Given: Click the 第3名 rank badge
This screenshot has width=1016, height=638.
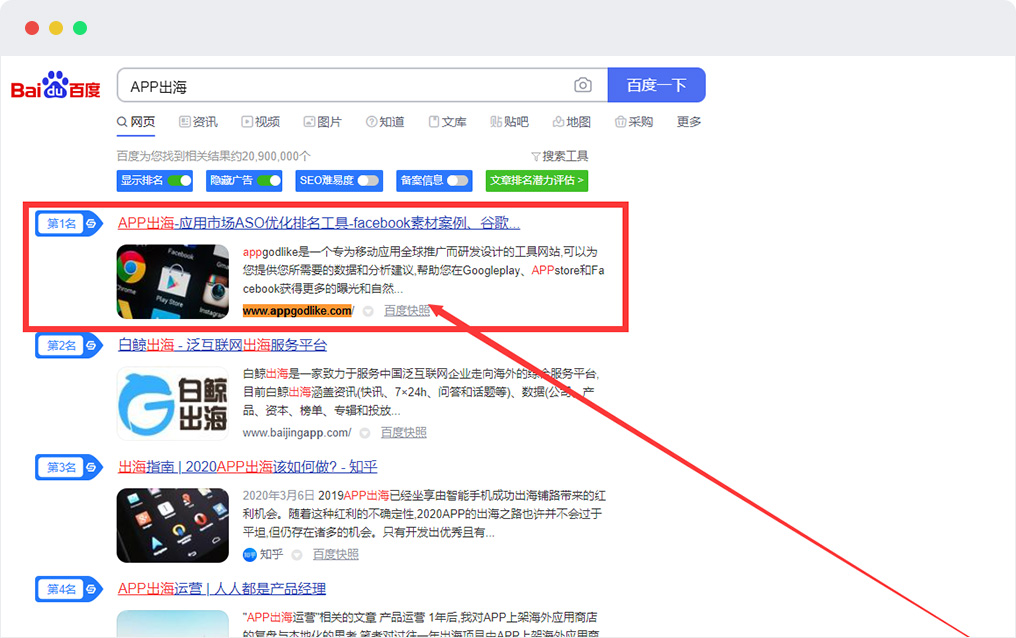Looking at the screenshot, I should (x=69, y=467).
